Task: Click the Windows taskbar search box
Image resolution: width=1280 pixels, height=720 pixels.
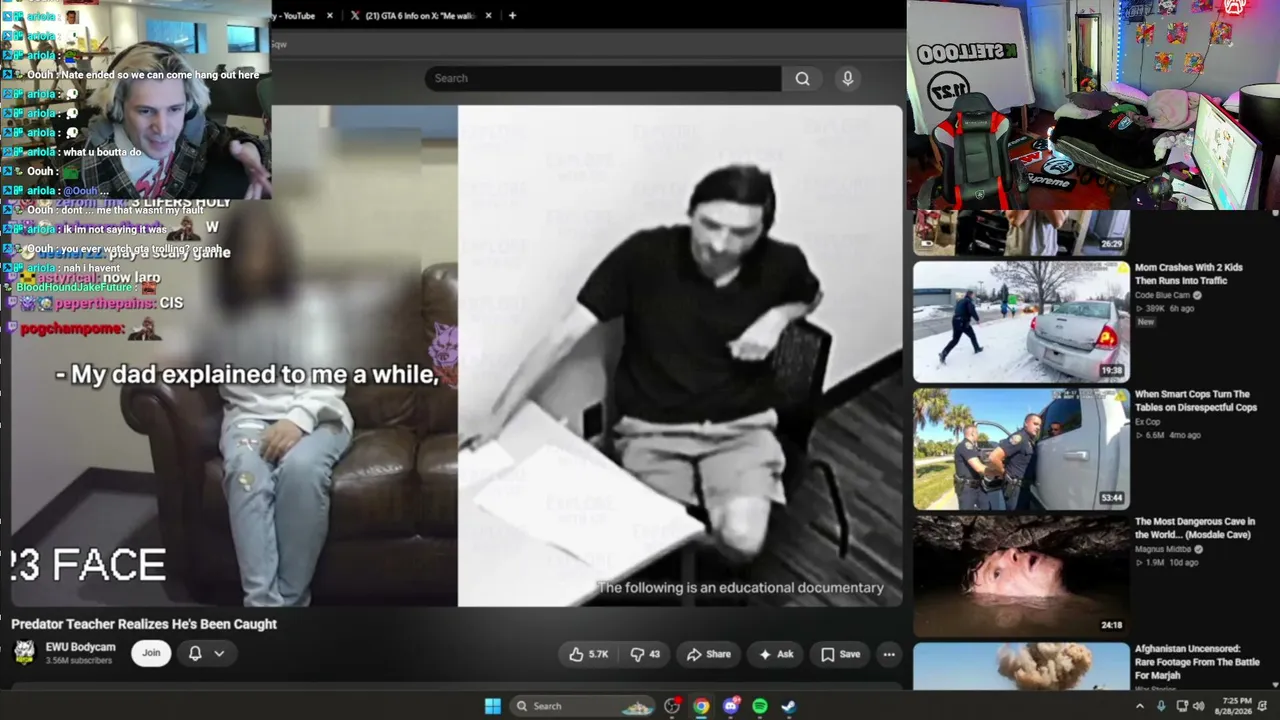Action: [x=582, y=706]
